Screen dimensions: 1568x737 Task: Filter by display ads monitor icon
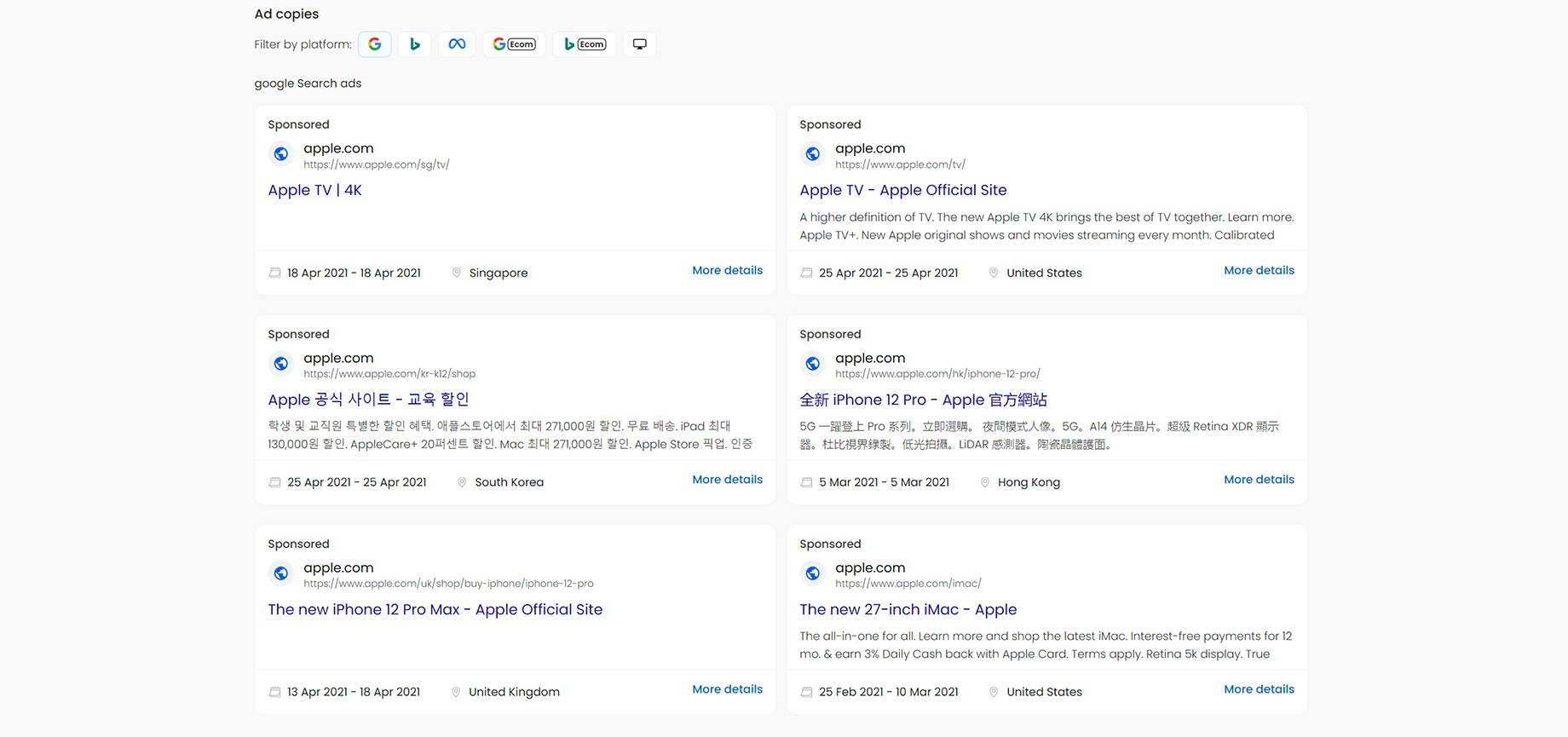[640, 44]
